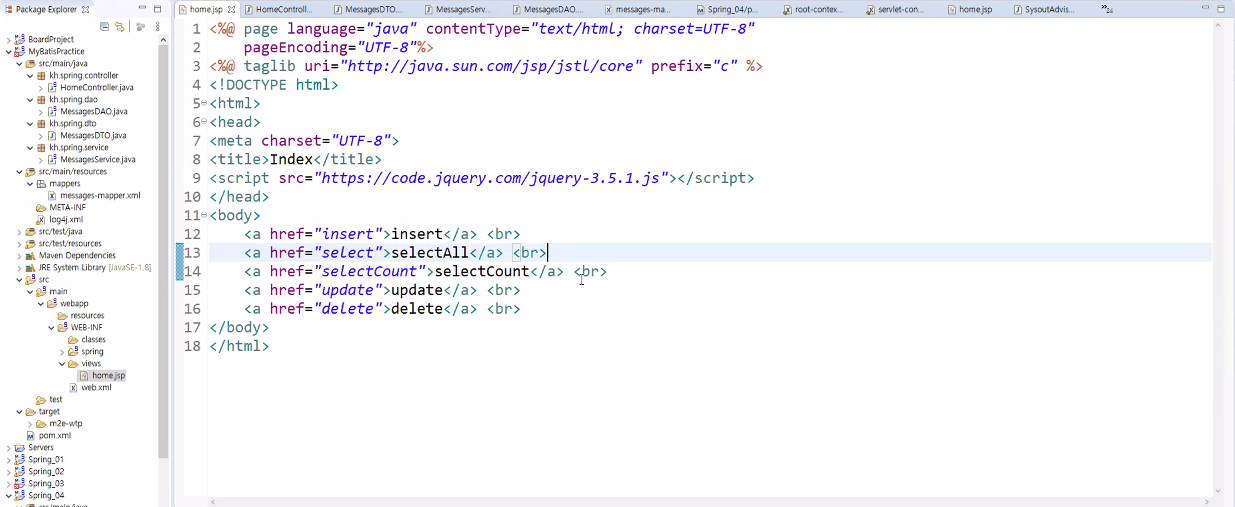Select the m2e-wtp folder
The width and height of the screenshot is (1235, 507).
pos(66,423)
